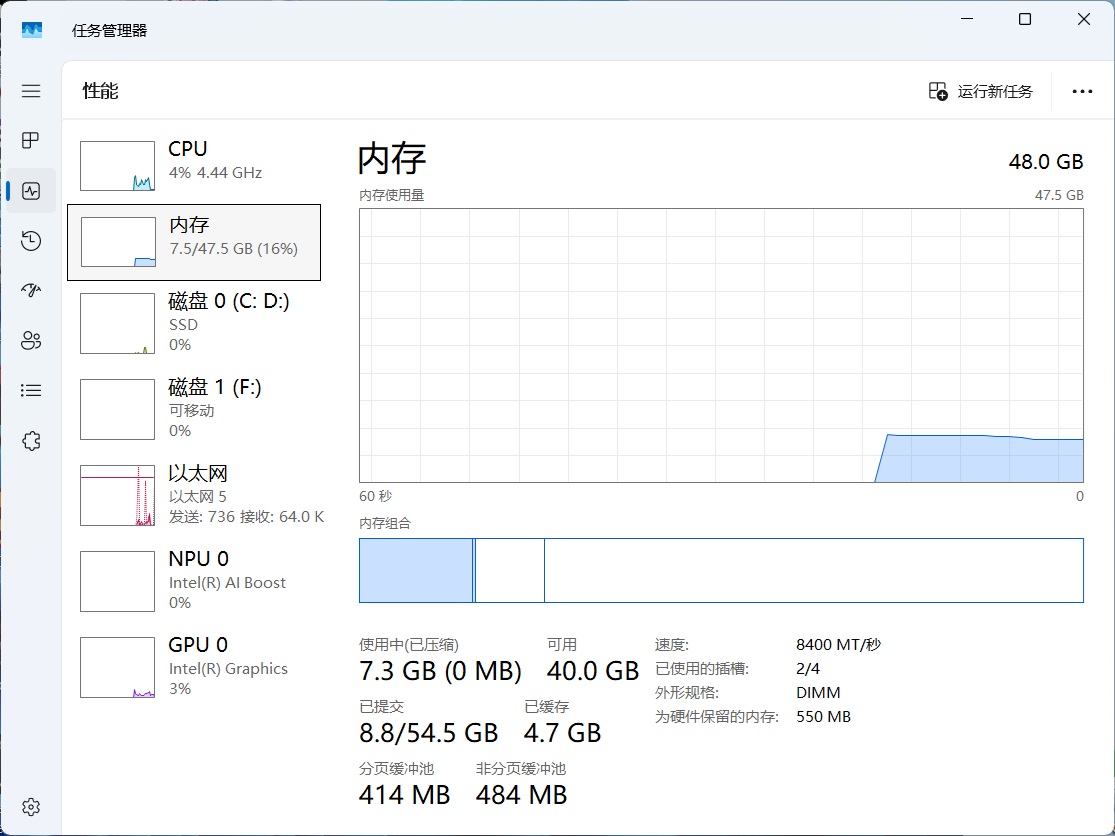
Task: Click the 任务管理器 window title
Action: (x=109, y=31)
